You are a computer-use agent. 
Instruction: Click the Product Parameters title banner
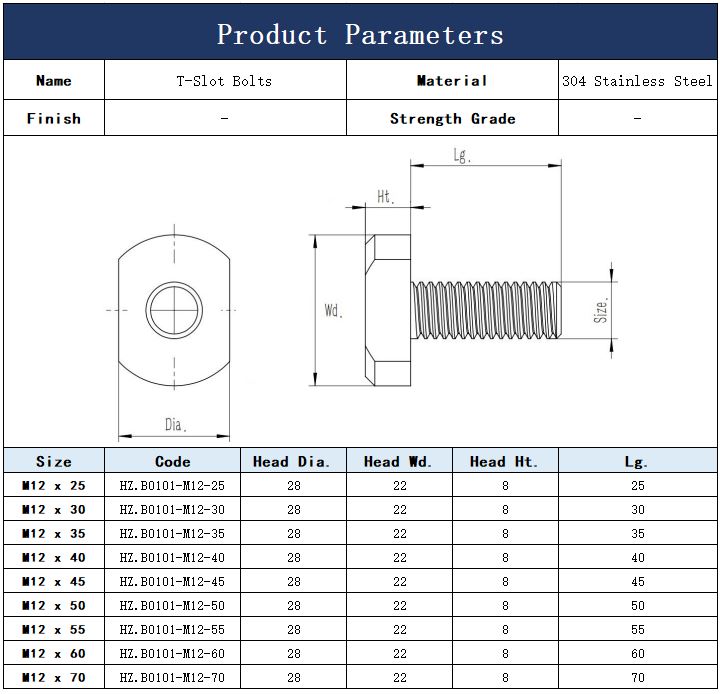pos(360,34)
